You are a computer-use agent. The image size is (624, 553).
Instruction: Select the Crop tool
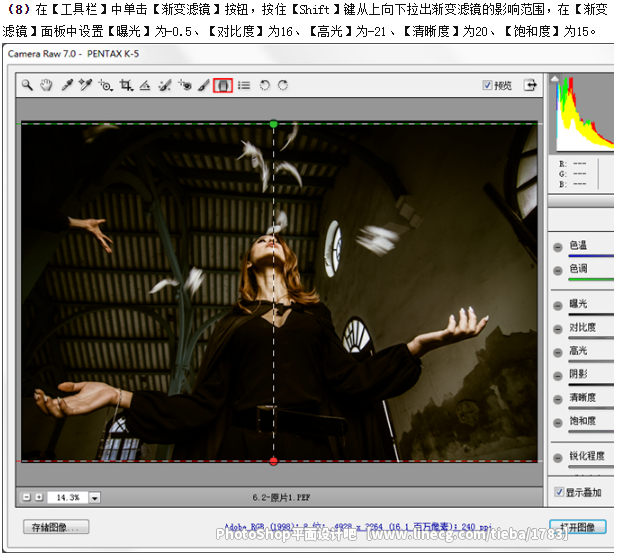126,85
